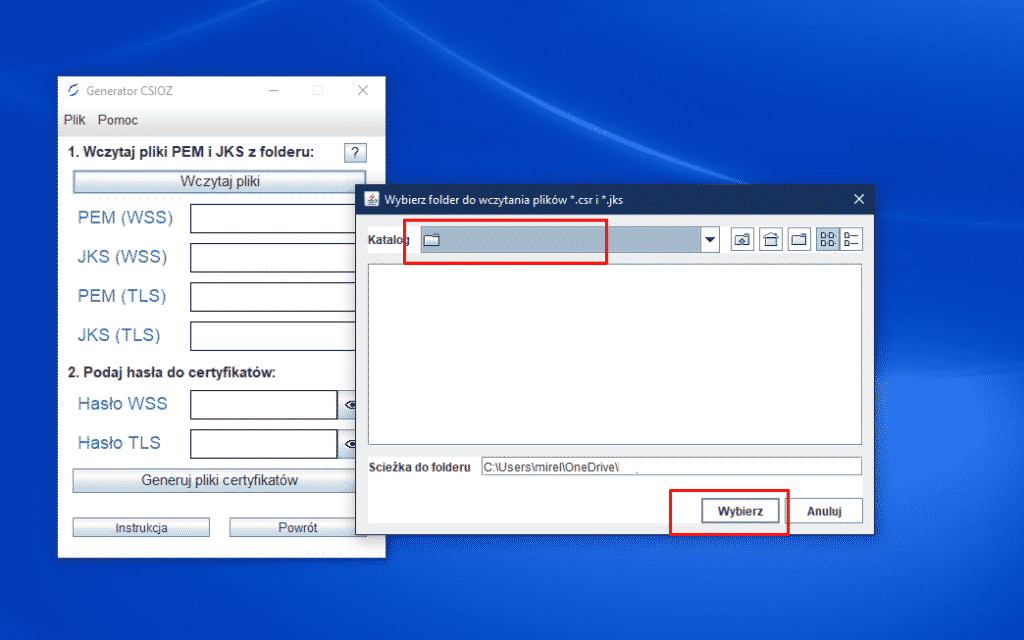This screenshot has width=1024, height=640.
Task: Click the JKS (WSS) text field
Action: [273, 257]
